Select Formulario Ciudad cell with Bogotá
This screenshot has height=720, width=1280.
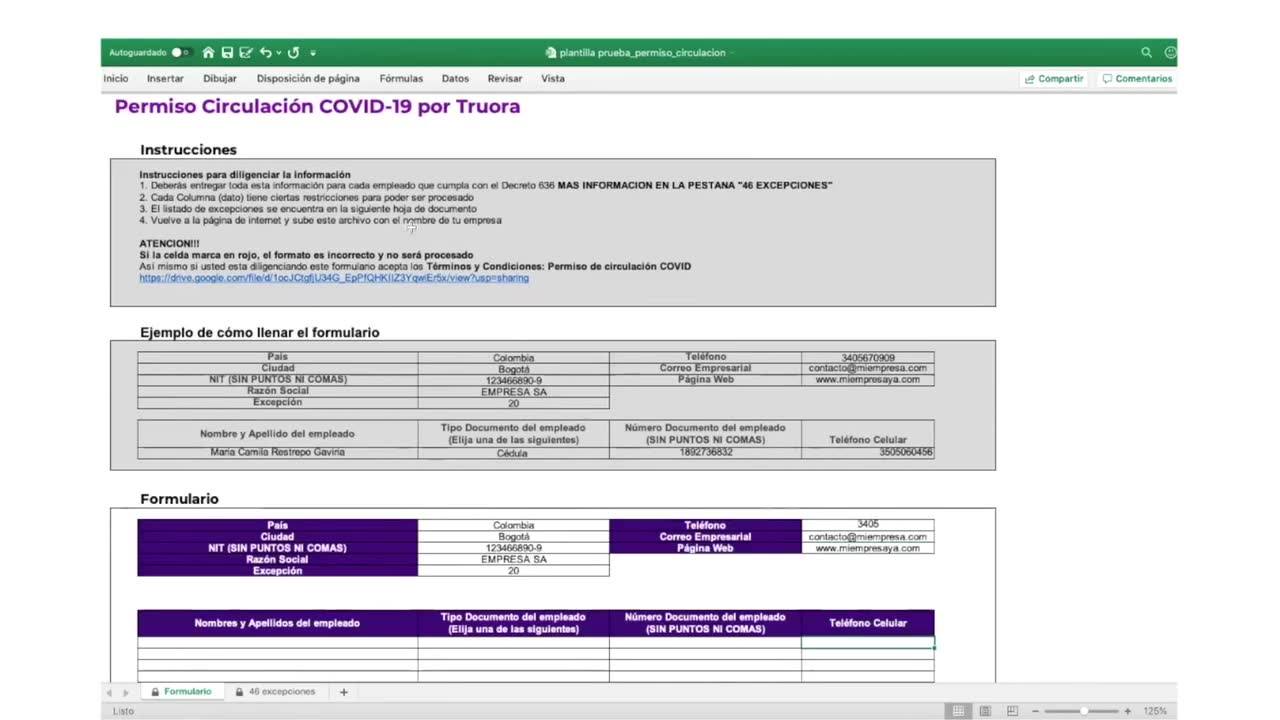pyautogui.click(x=513, y=537)
